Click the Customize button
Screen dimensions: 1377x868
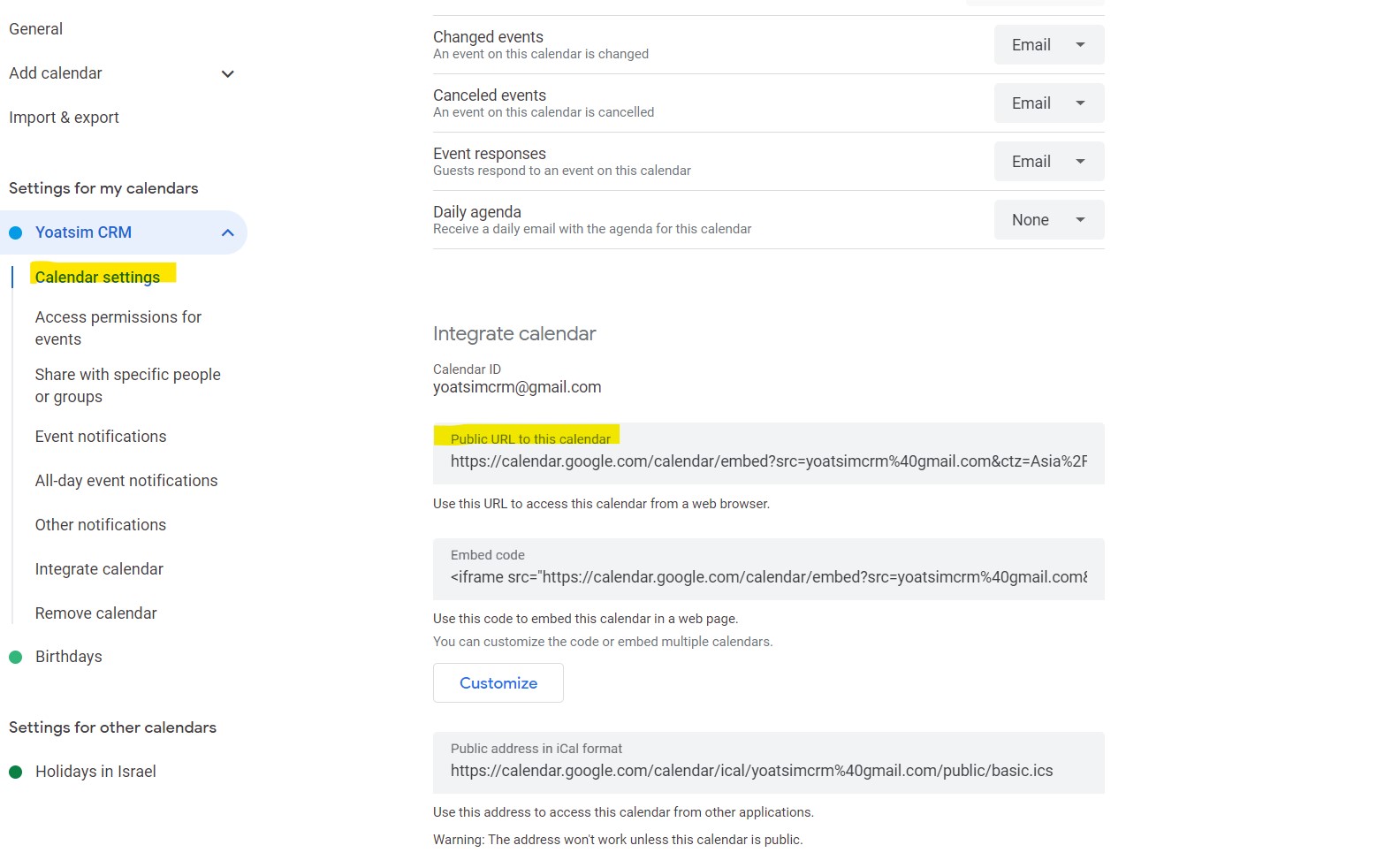(x=498, y=683)
